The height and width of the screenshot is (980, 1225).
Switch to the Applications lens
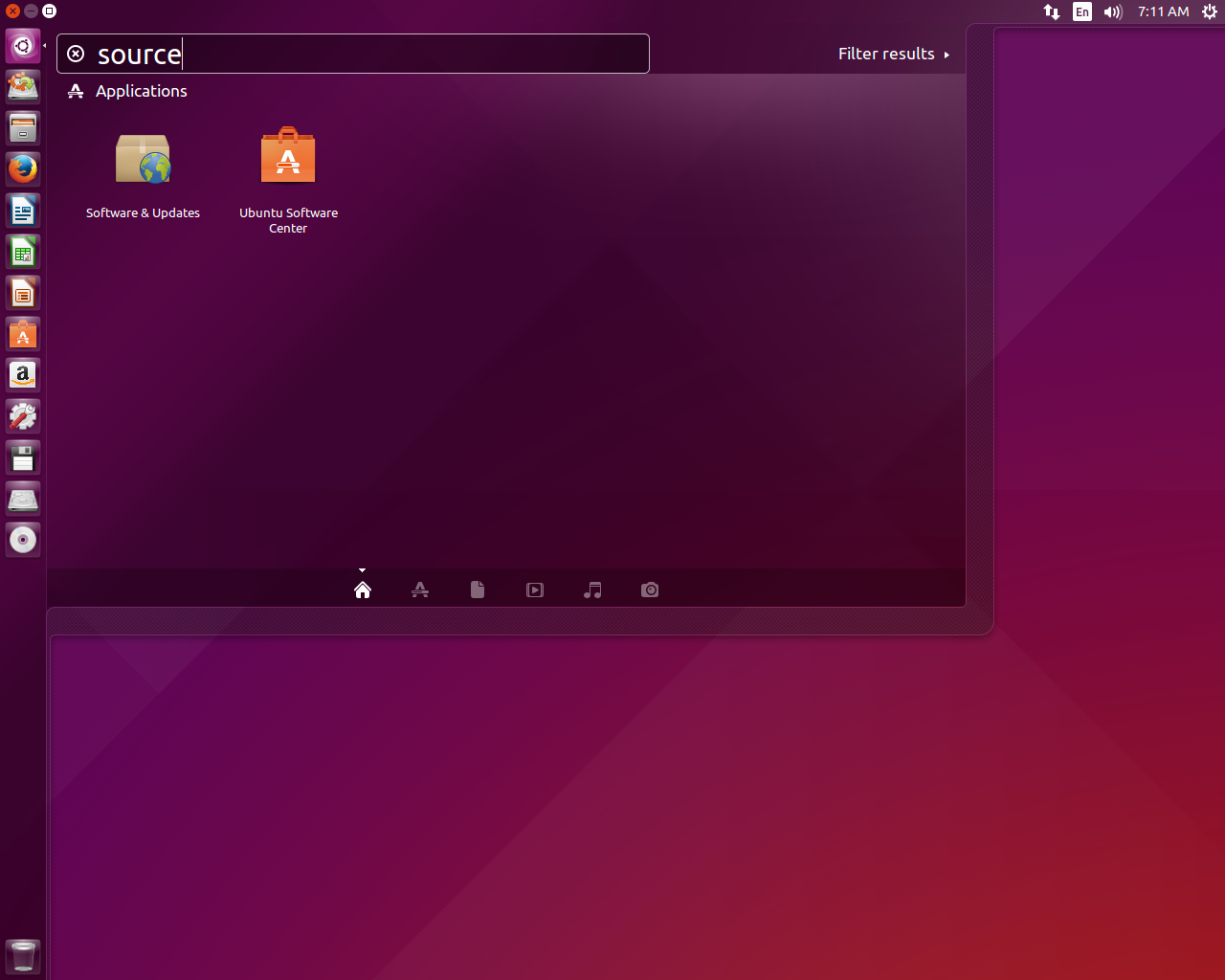click(x=420, y=590)
